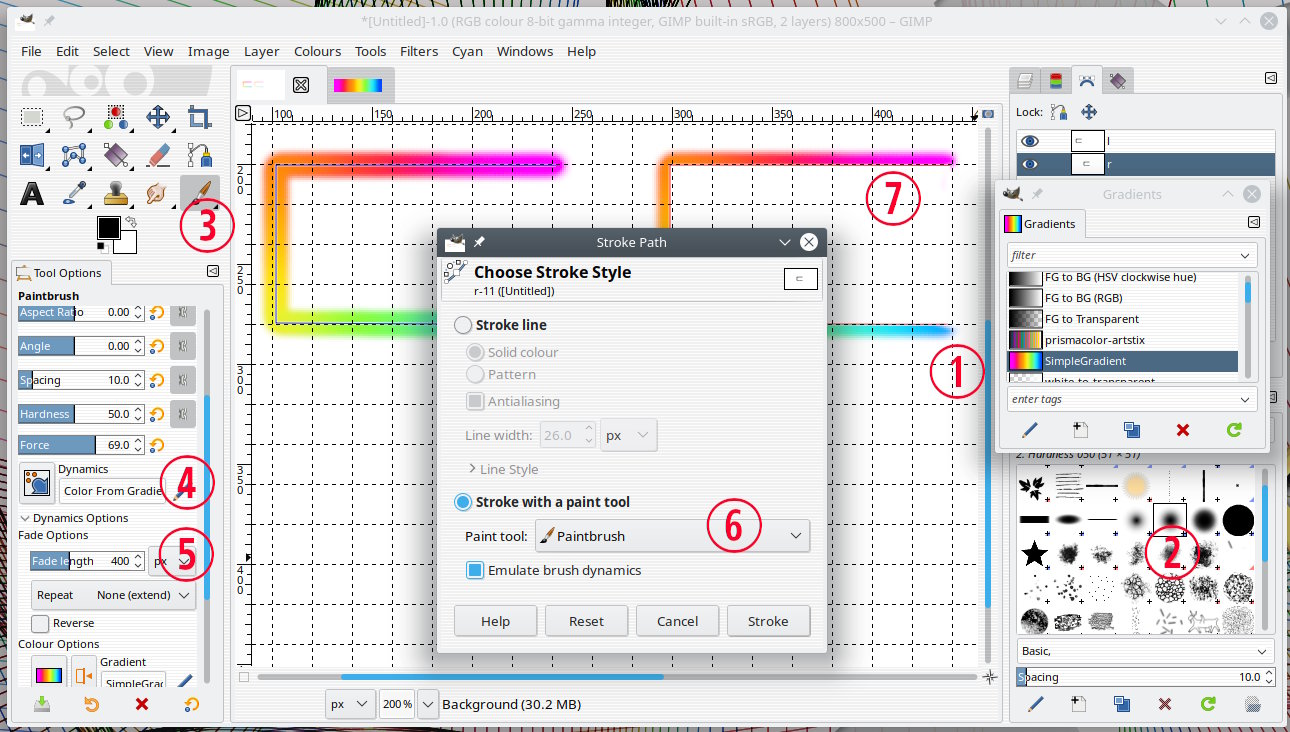Toggle visibility of path "r"

coord(1030,164)
